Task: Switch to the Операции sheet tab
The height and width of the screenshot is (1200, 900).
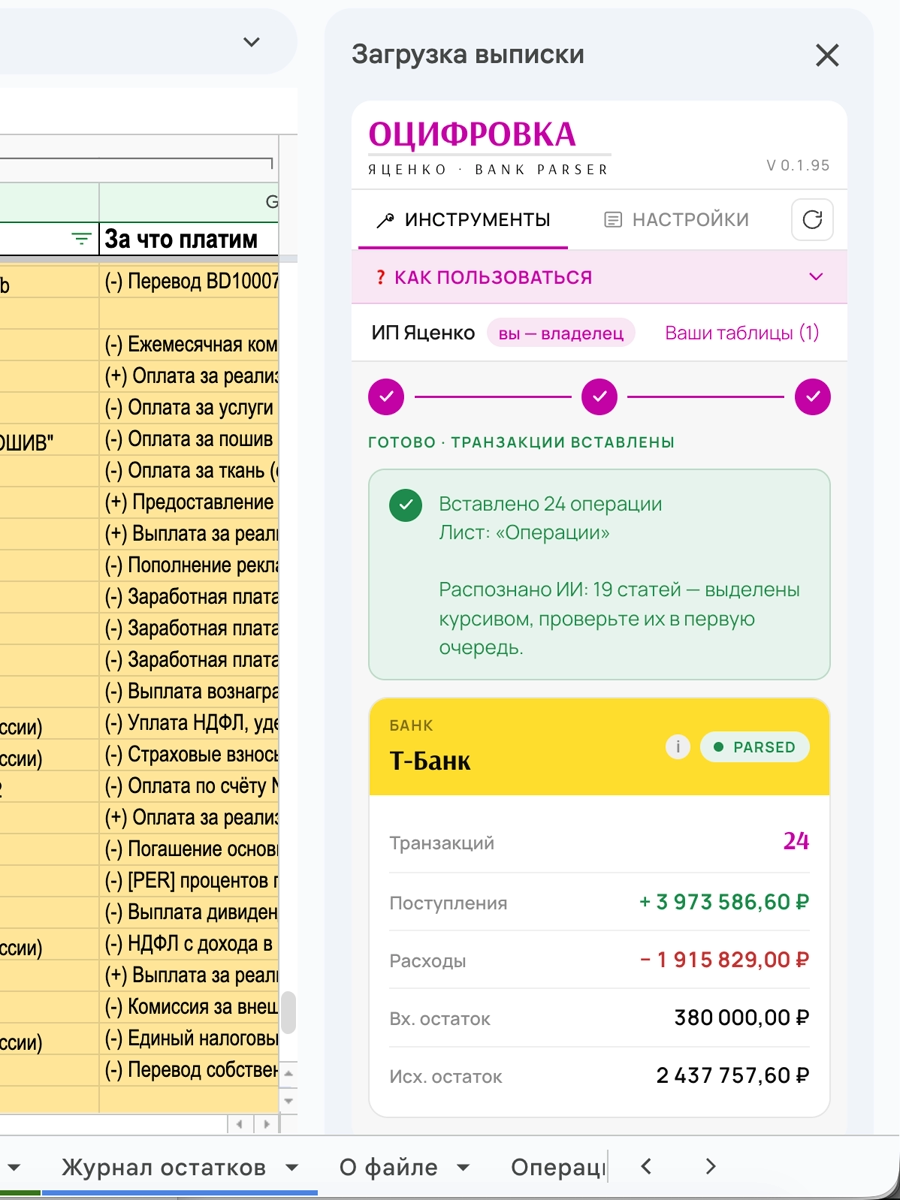Action: tap(558, 1167)
